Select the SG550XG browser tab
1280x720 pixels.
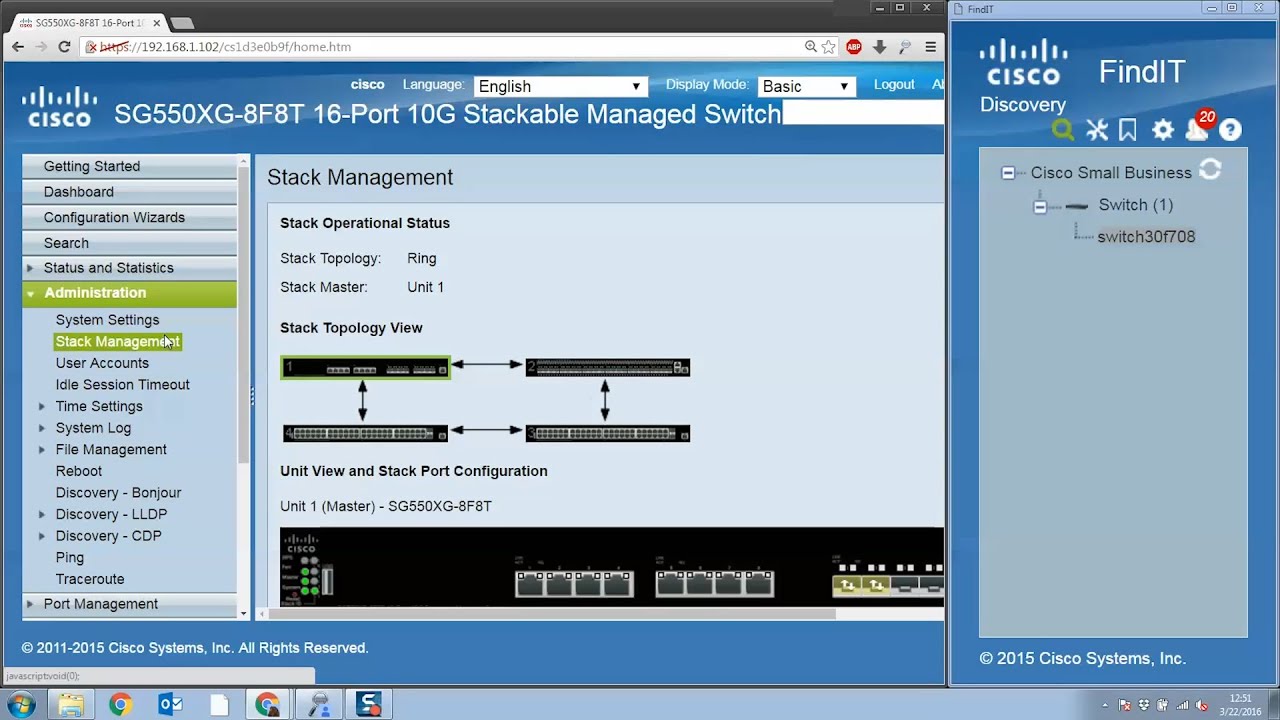[86, 22]
